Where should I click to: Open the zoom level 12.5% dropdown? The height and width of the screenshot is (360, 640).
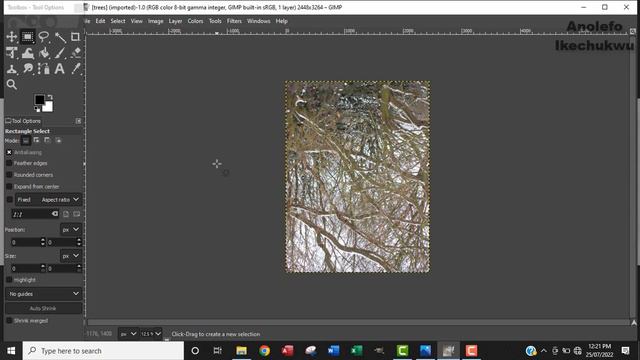pos(151,334)
